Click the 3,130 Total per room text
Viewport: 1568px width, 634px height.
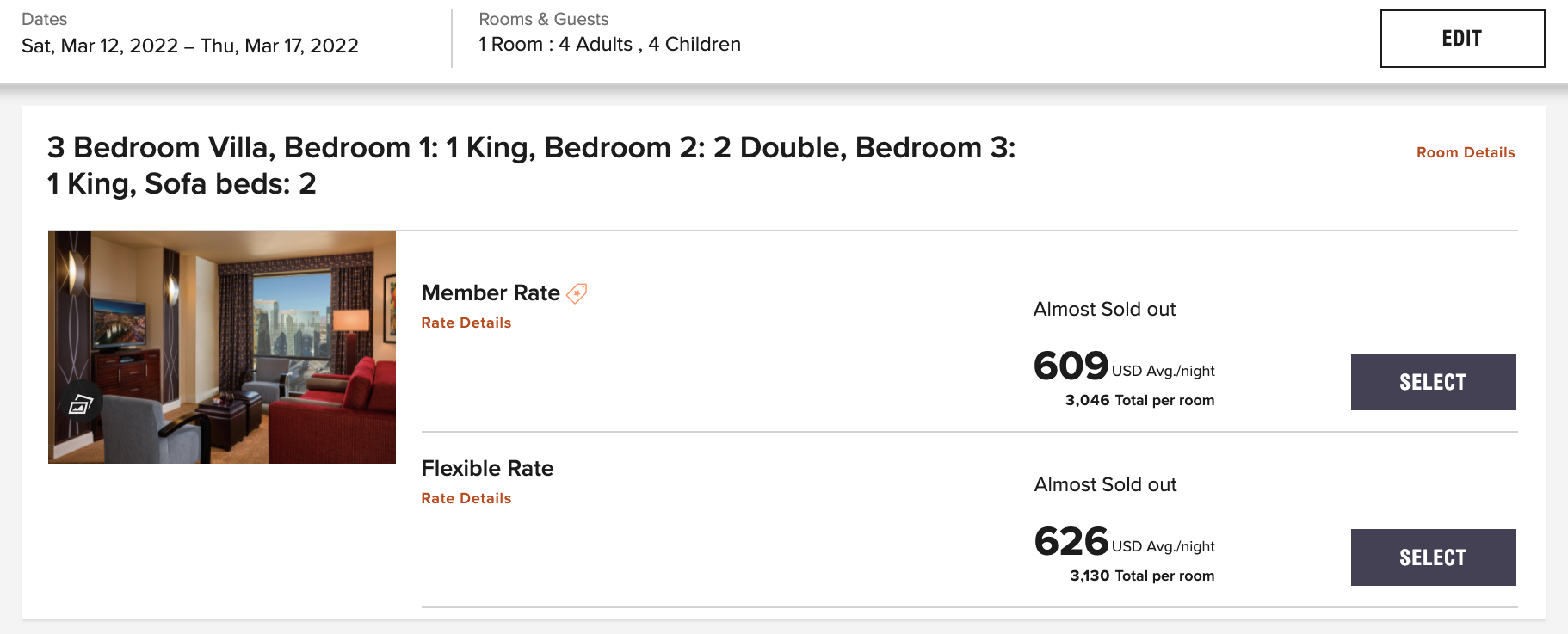tap(1142, 576)
